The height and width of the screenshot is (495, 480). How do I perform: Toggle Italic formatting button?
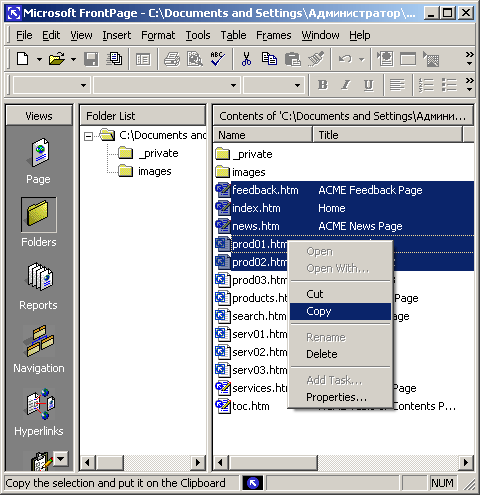click(346, 85)
